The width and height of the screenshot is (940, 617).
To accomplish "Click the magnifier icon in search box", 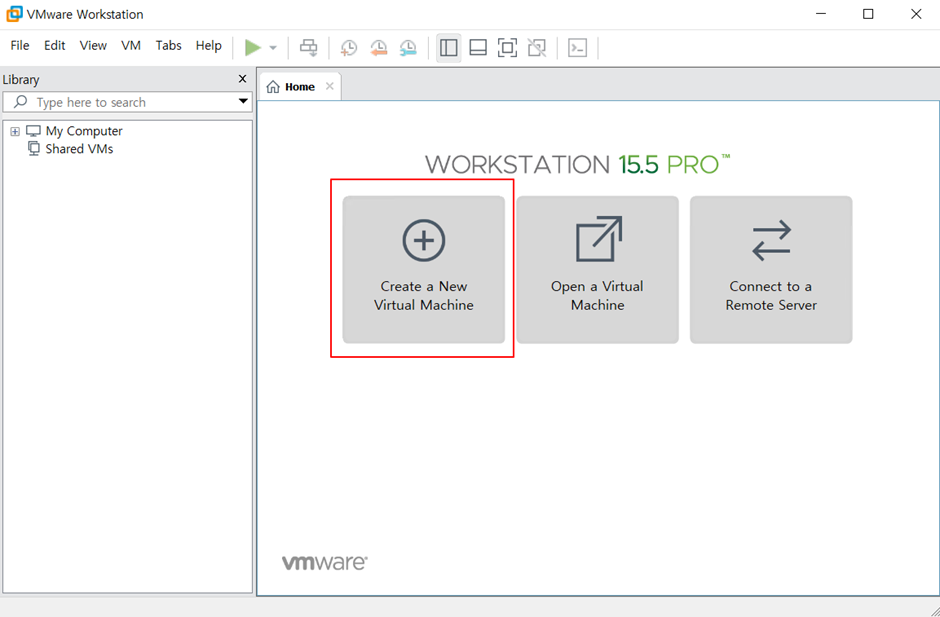I will tap(20, 102).
